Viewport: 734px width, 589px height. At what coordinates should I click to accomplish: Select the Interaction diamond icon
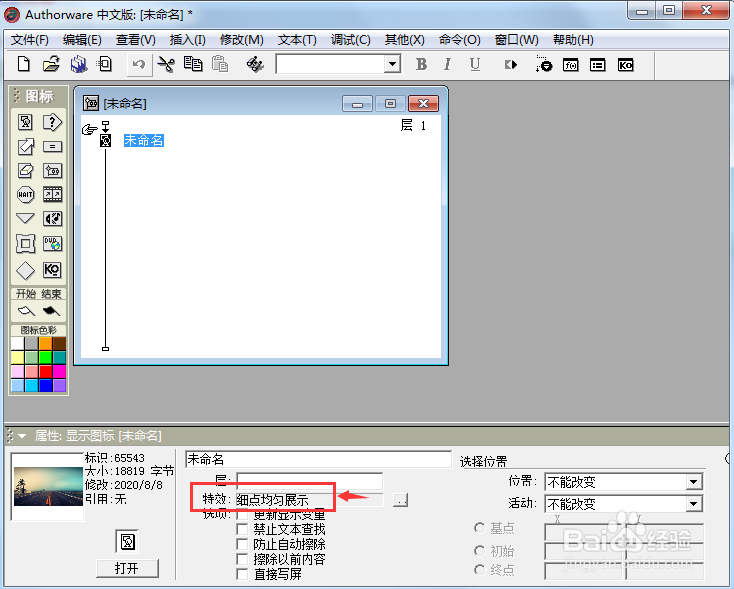pyautogui.click(x=25, y=270)
